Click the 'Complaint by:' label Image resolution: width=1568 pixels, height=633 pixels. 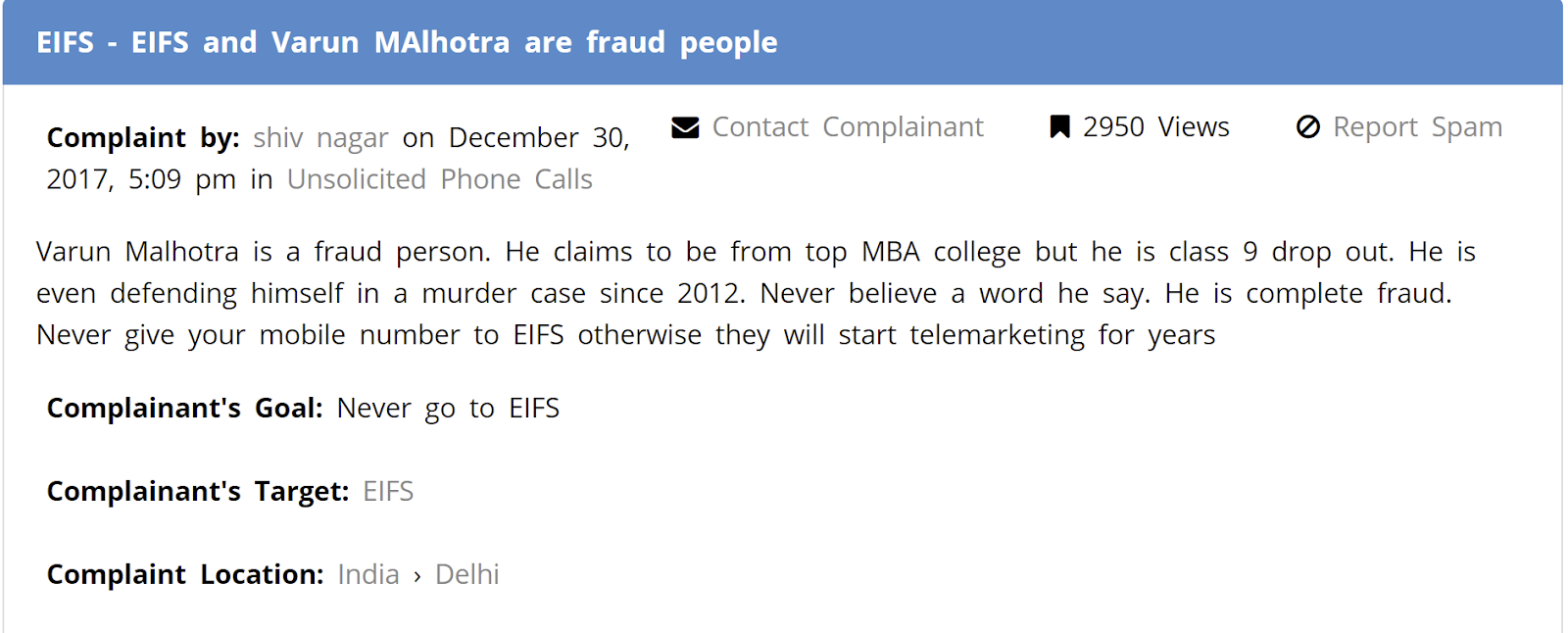tap(143, 138)
